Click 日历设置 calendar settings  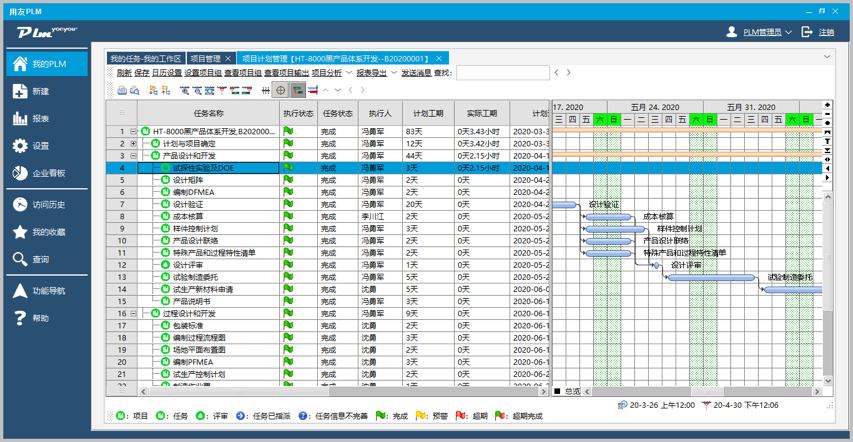pyautogui.click(x=166, y=73)
